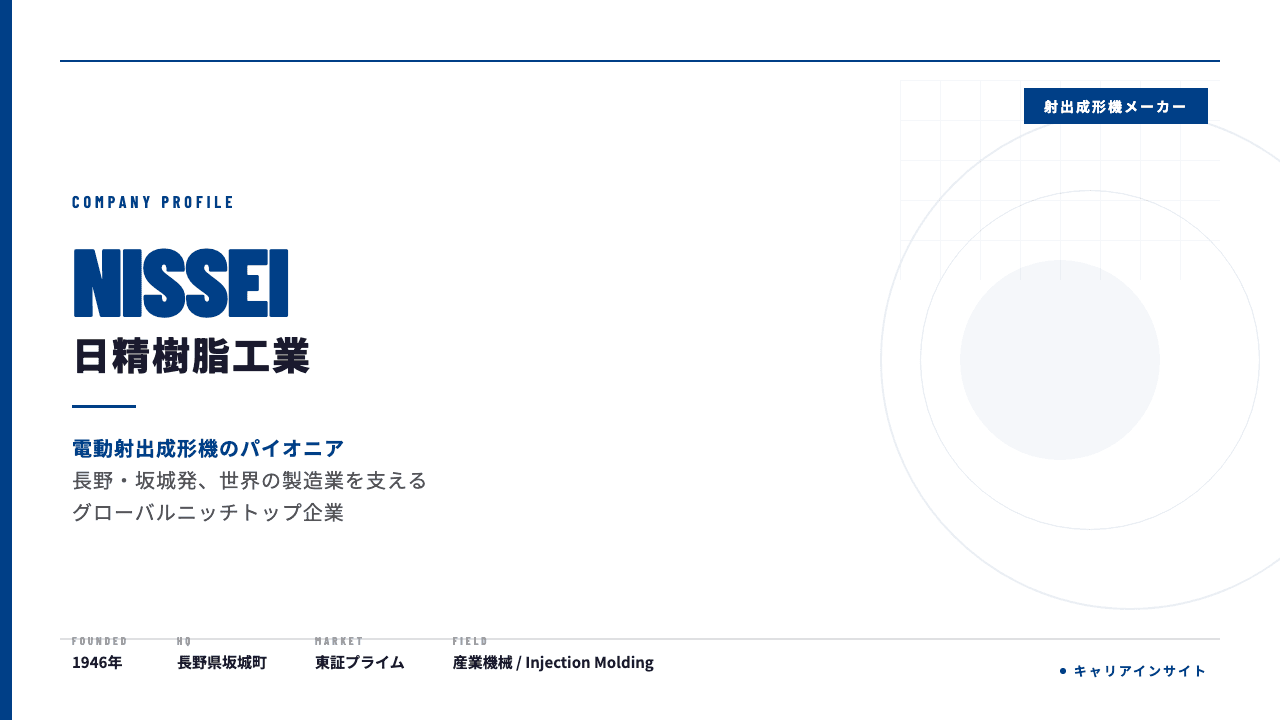Click the HQ label

[x=184, y=641]
